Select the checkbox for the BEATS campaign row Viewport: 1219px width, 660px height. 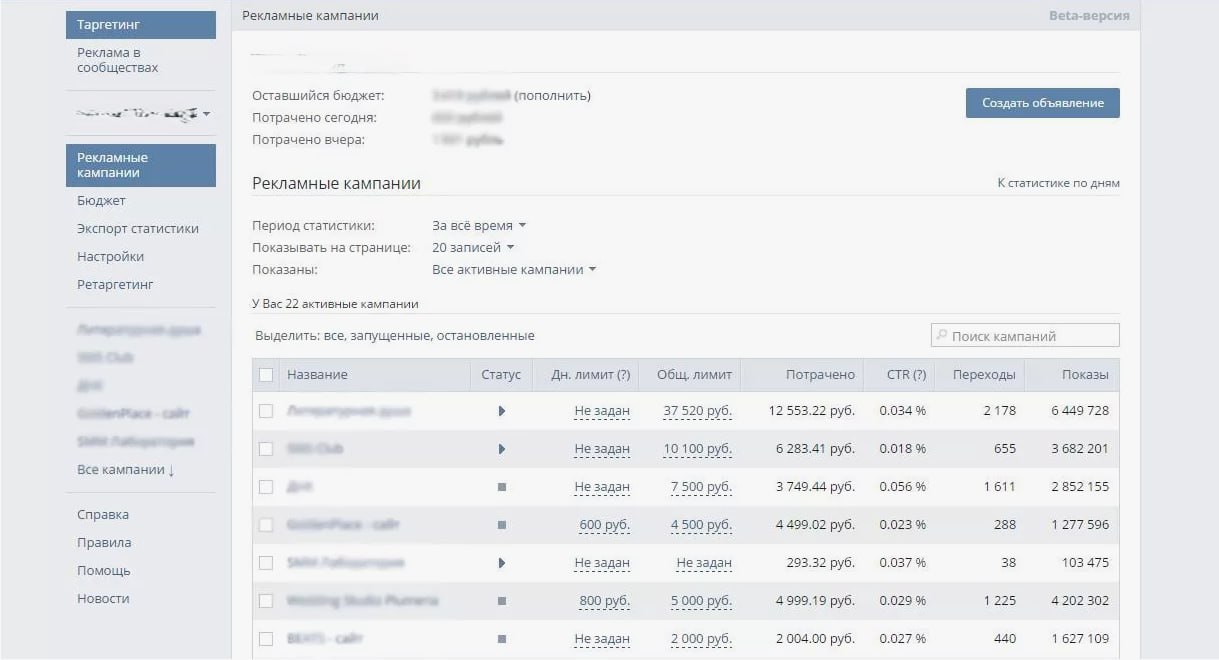(x=266, y=639)
